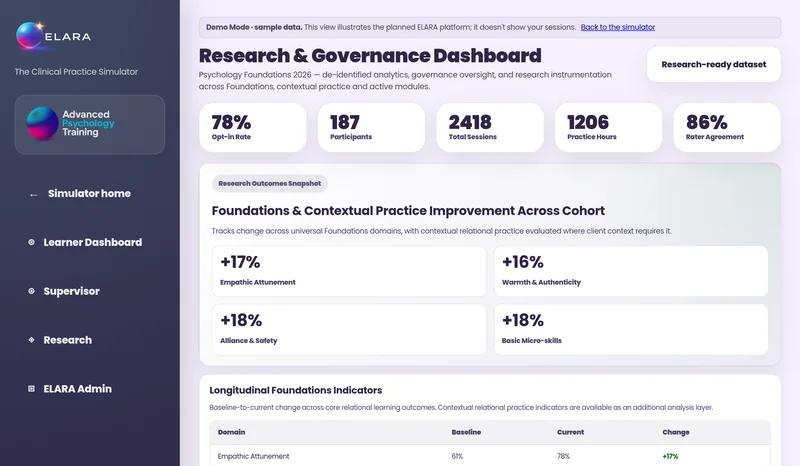Viewport: 800px width, 466px height.
Task: Click the 86% Rater Agreement card
Action: 727,128
